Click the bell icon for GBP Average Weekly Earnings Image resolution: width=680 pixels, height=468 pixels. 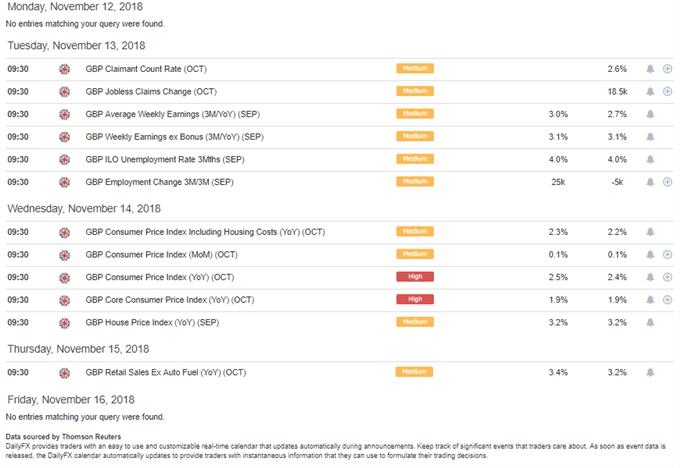pos(649,114)
